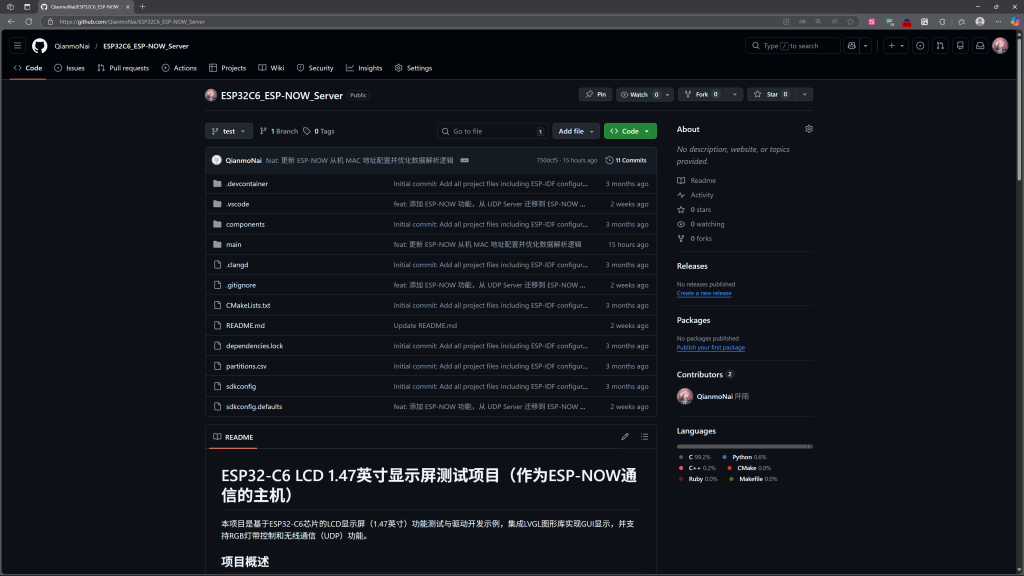
Task: Click the Type / to search box
Action: (792, 46)
